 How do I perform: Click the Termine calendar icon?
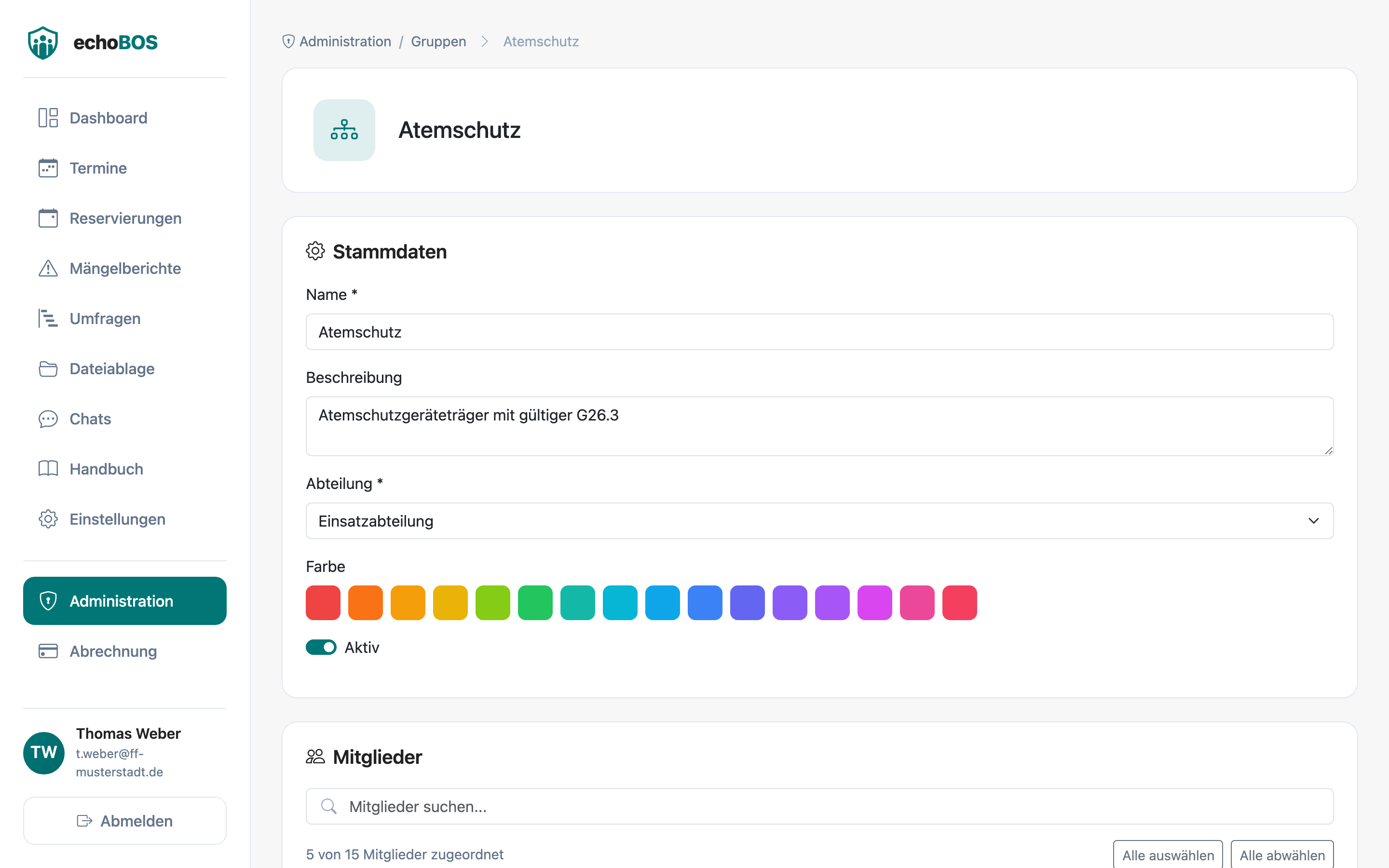[x=48, y=168]
